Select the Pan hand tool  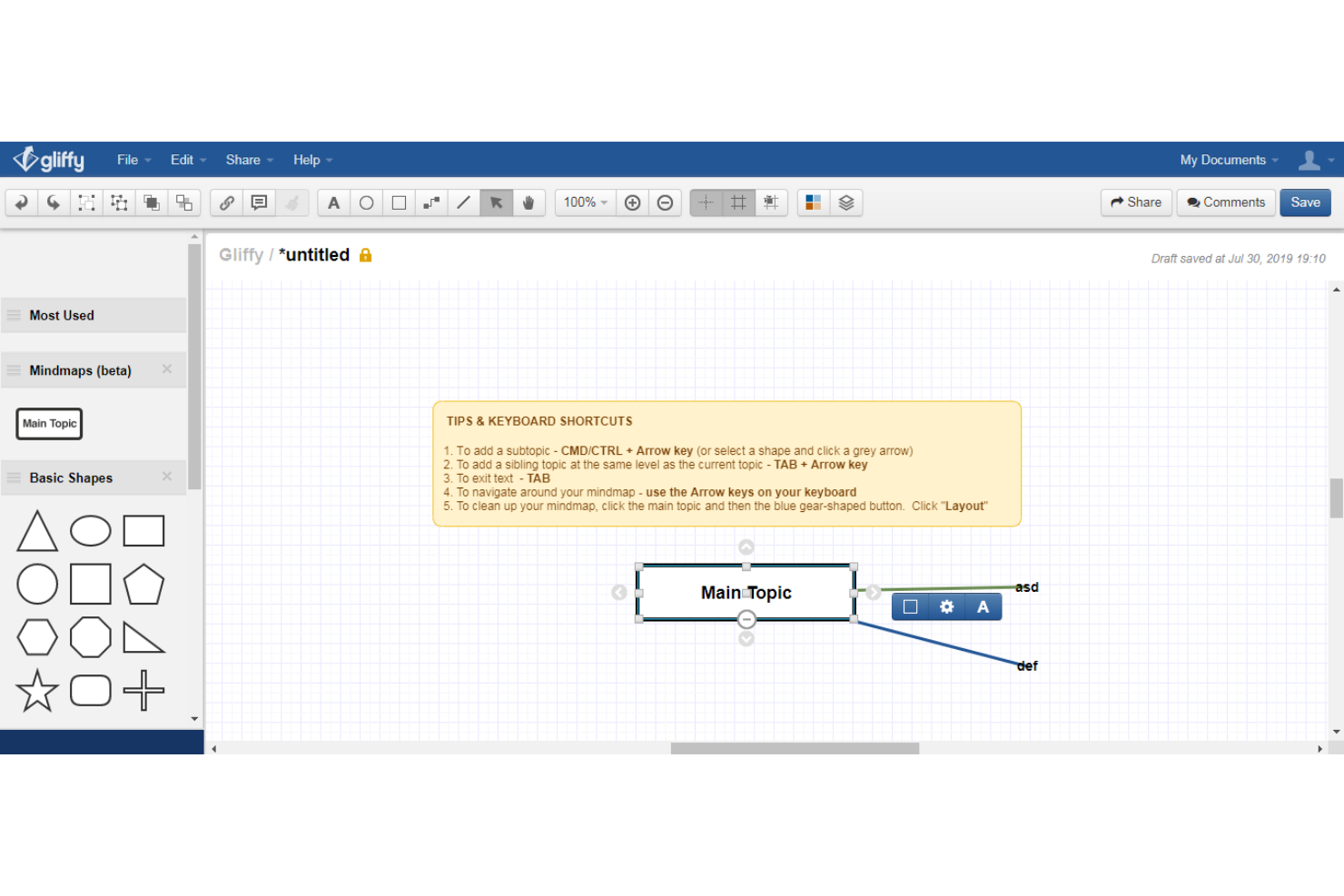[529, 202]
